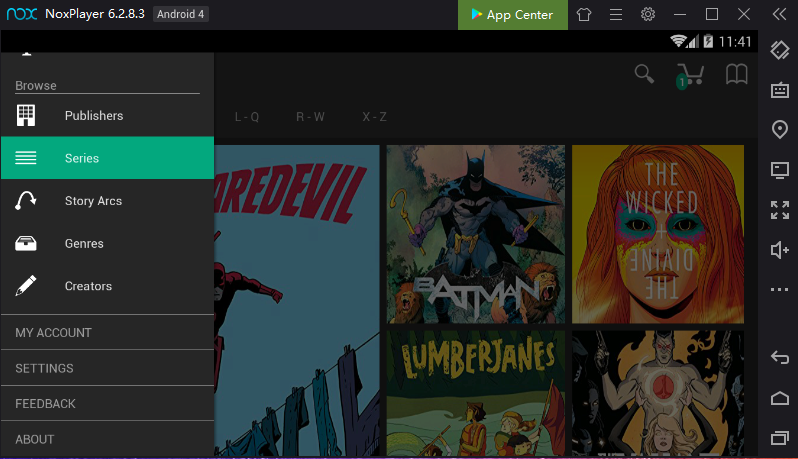Open the My Books library icon
This screenshot has height=459, width=798.
736,74
